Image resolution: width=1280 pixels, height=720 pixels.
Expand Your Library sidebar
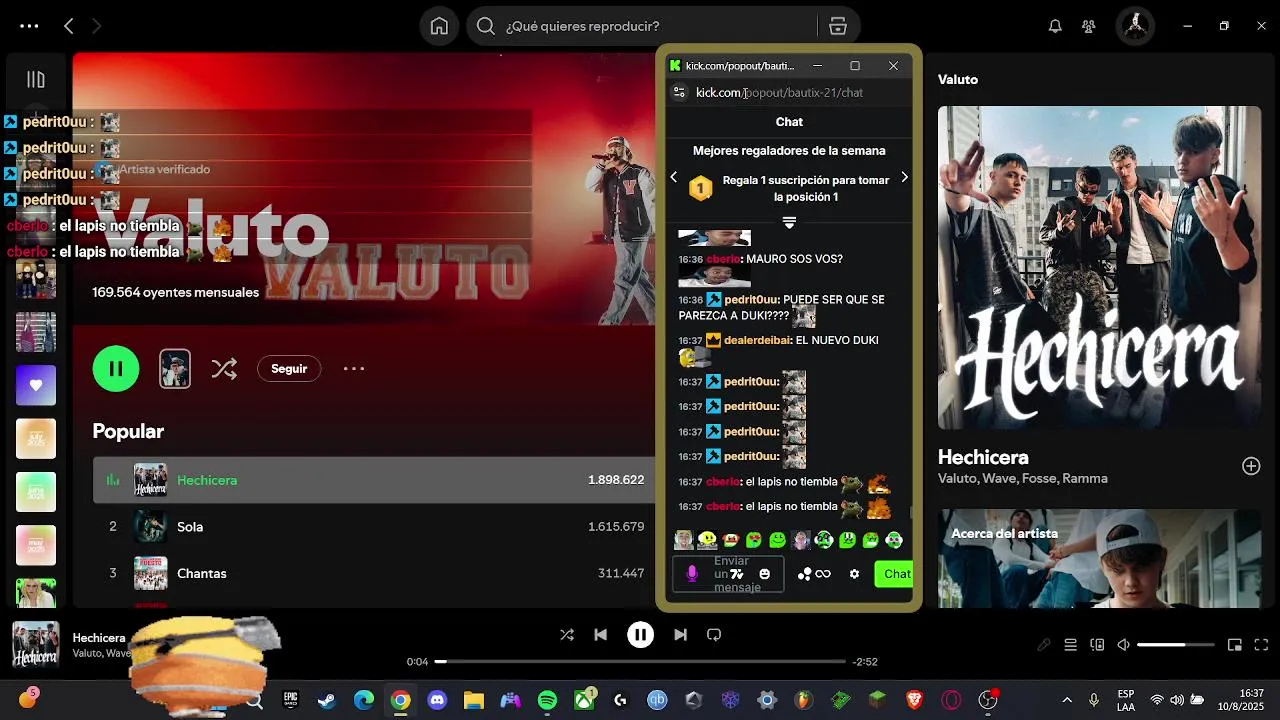[x=36, y=80]
